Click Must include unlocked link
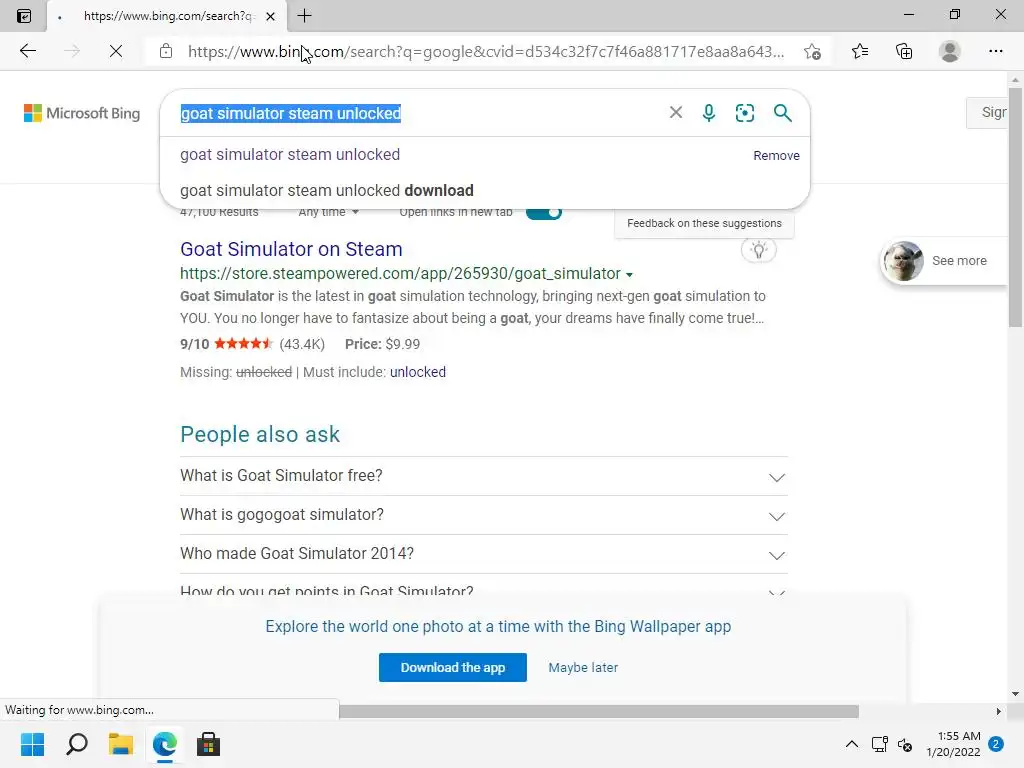This screenshot has width=1024, height=768. [x=417, y=372]
